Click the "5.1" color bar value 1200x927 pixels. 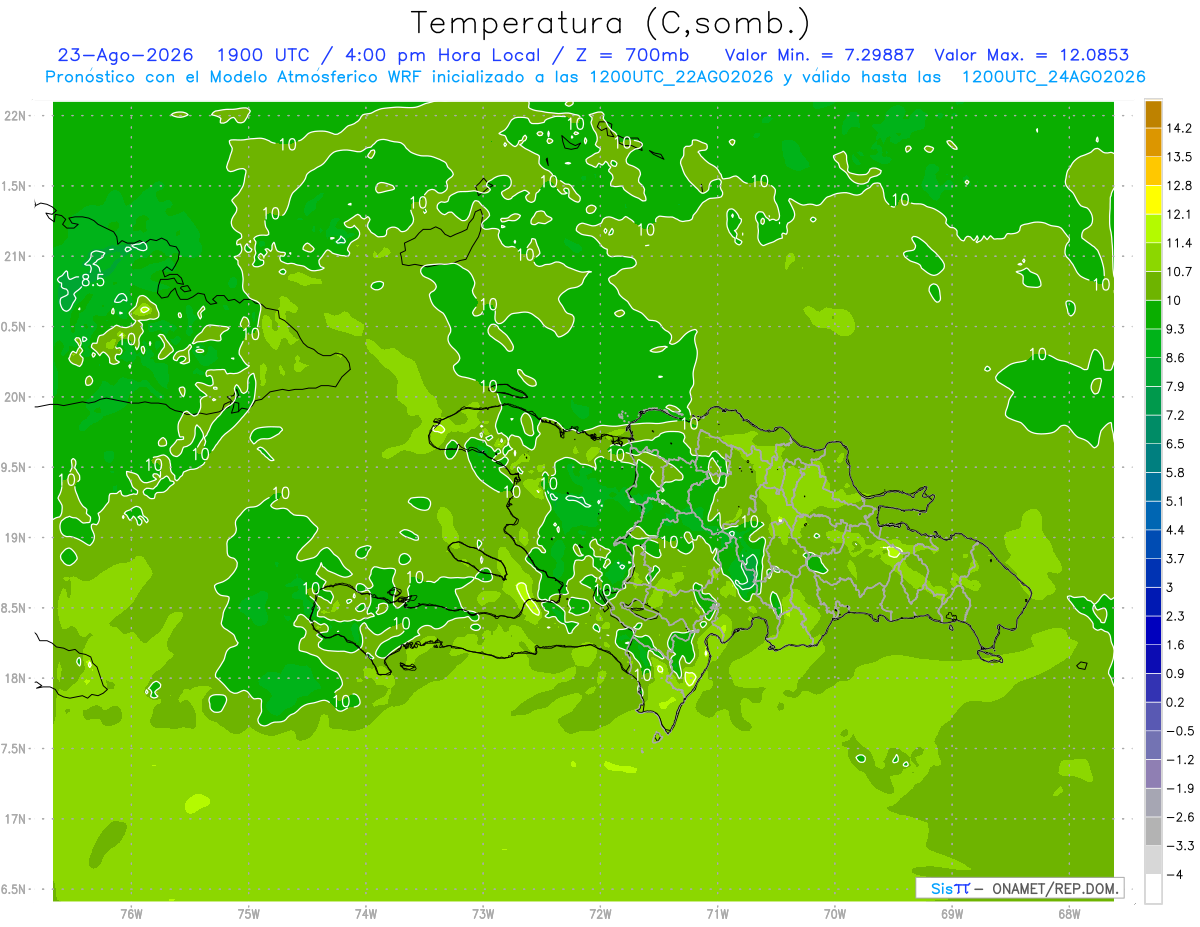[x=1175, y=501]
